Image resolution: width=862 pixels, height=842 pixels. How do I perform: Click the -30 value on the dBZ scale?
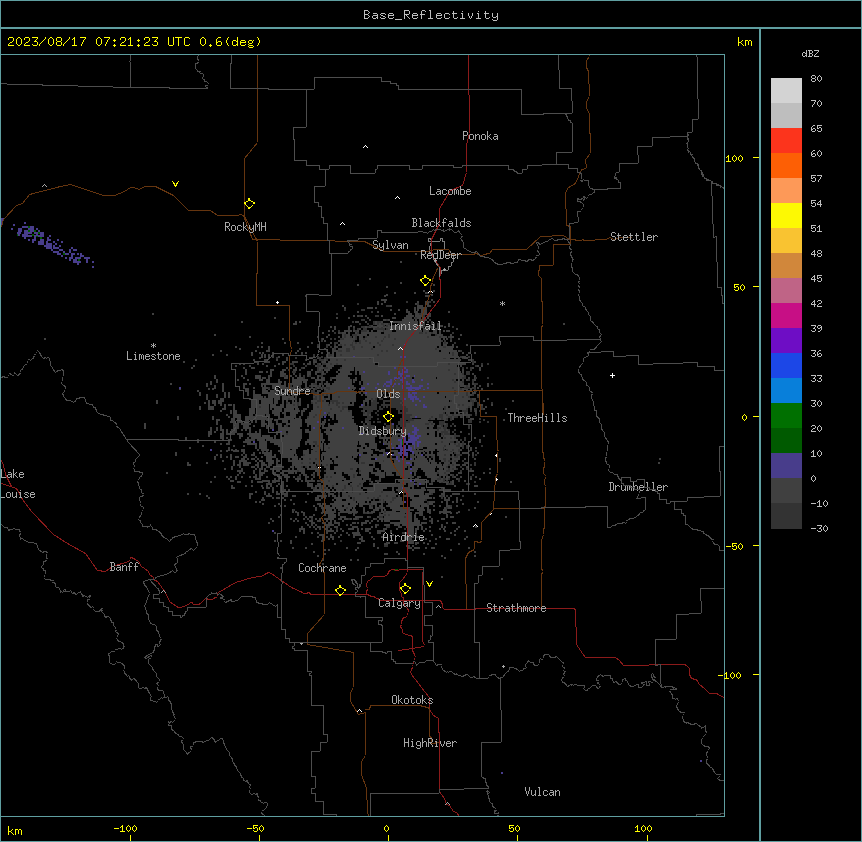tap(819, 528)
